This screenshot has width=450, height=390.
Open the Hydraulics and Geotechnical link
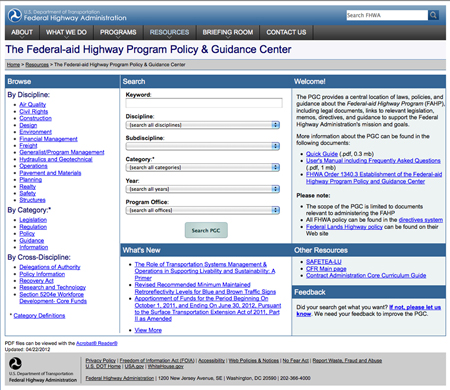tap(56, 159)
